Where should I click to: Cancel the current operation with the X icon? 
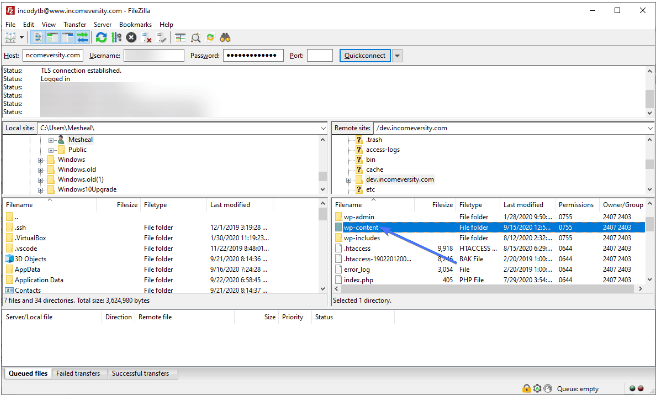(x=131, y=38)
